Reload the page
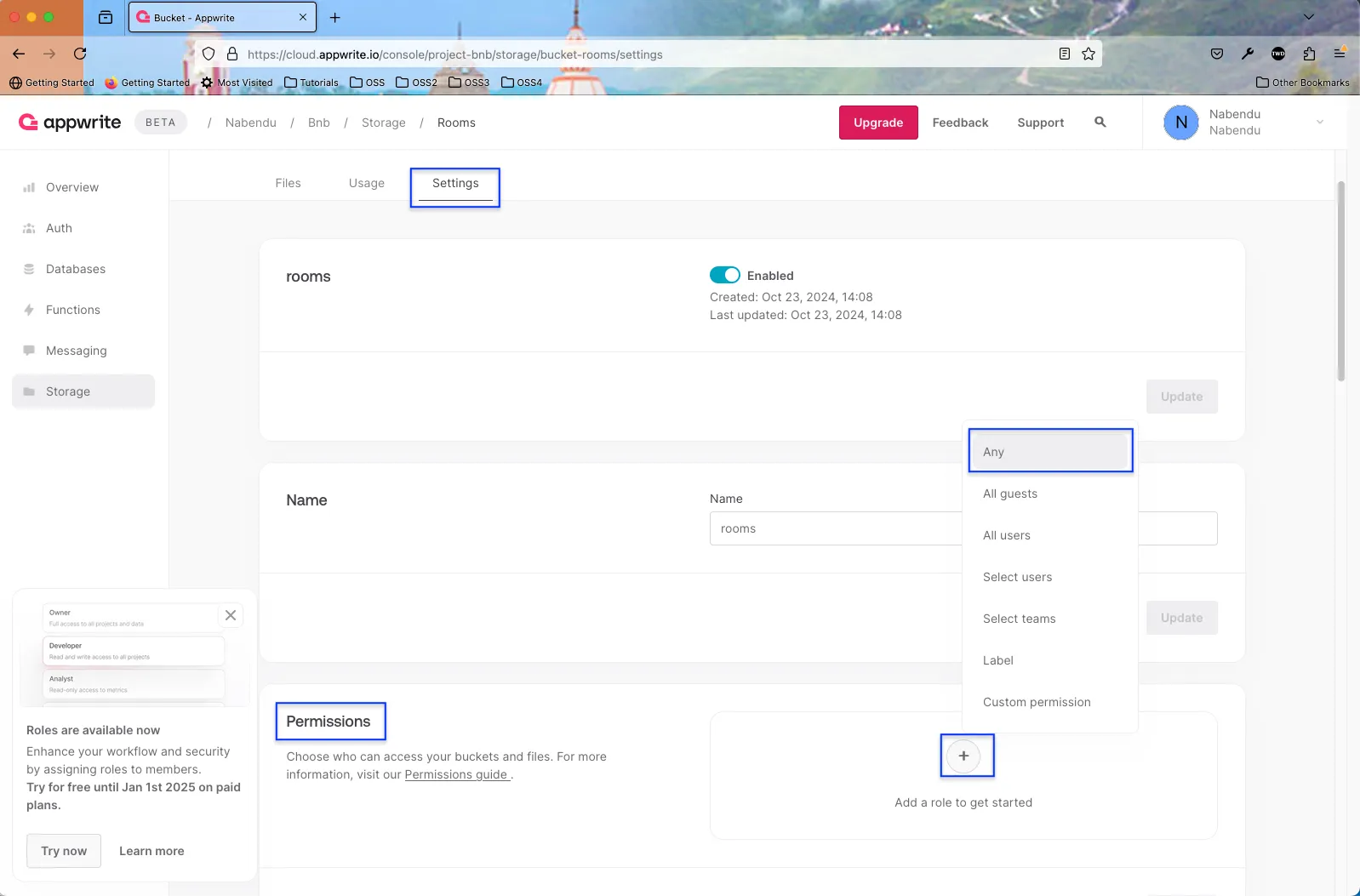The width and height of the screenshot is (1360, 896). 80,54
